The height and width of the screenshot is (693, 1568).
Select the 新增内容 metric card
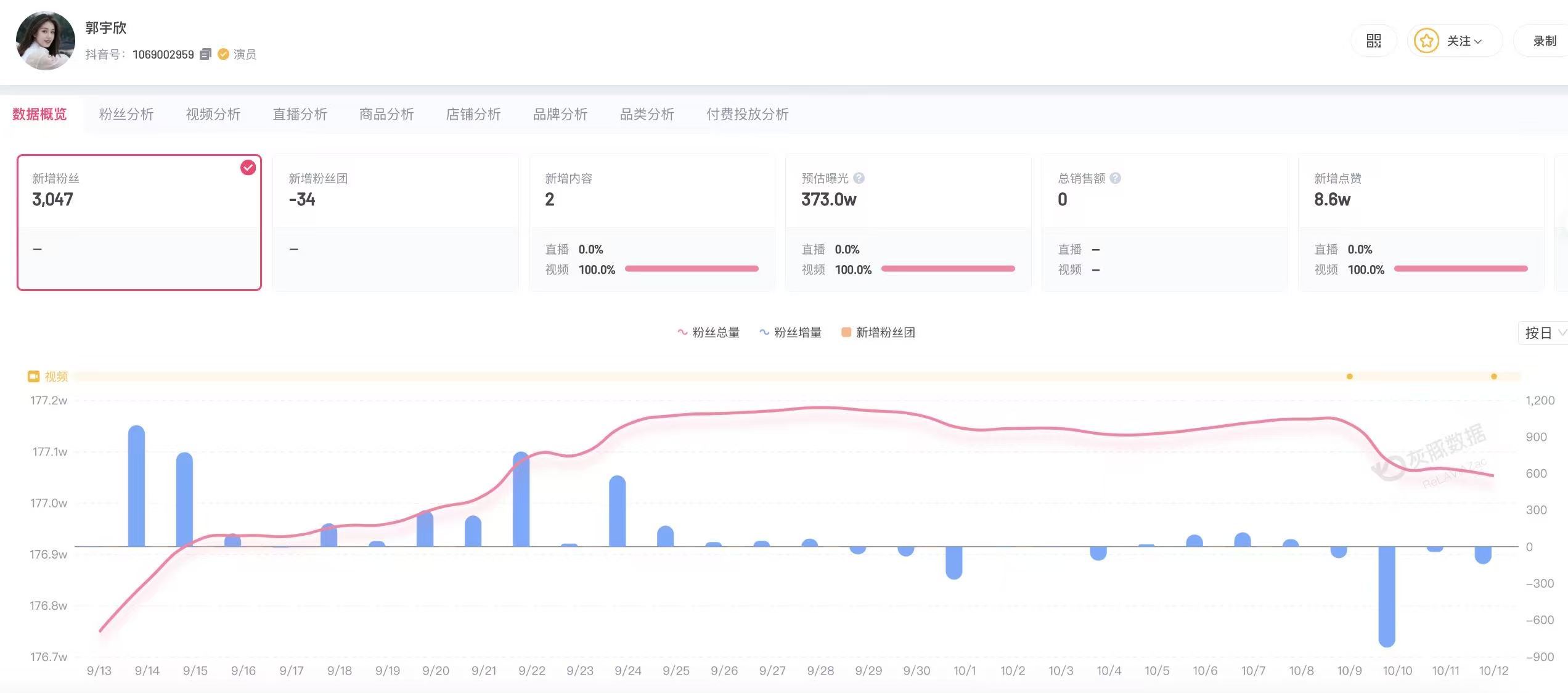(652, 223)
